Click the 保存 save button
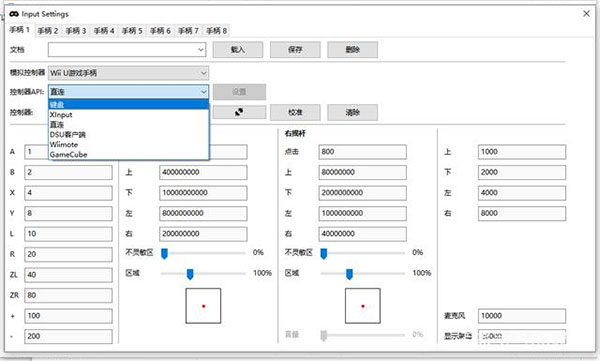Image resolution: width=600 pixels, height=361 pixels. tap(295, 50)
